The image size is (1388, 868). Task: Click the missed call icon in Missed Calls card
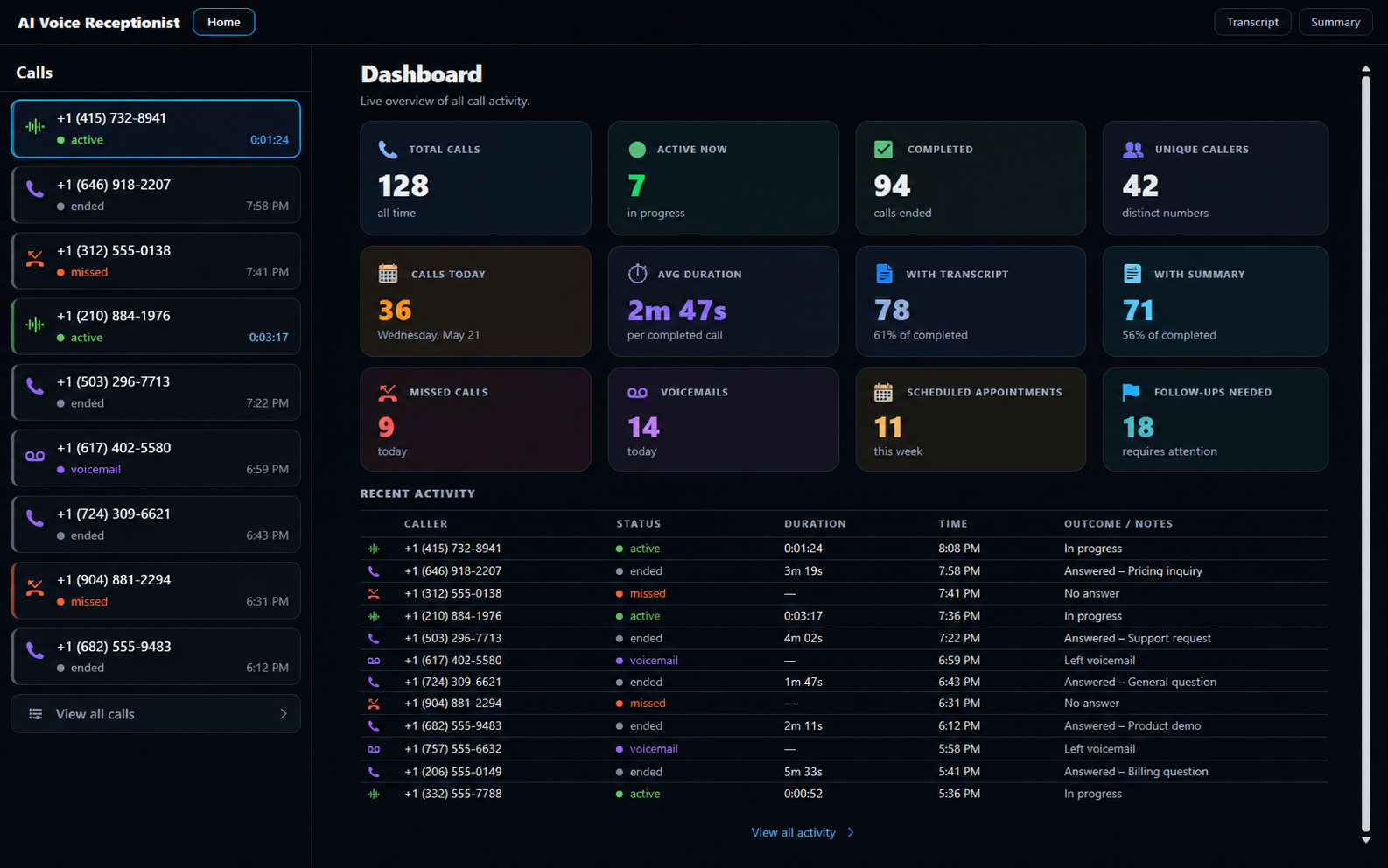[388, 392]
